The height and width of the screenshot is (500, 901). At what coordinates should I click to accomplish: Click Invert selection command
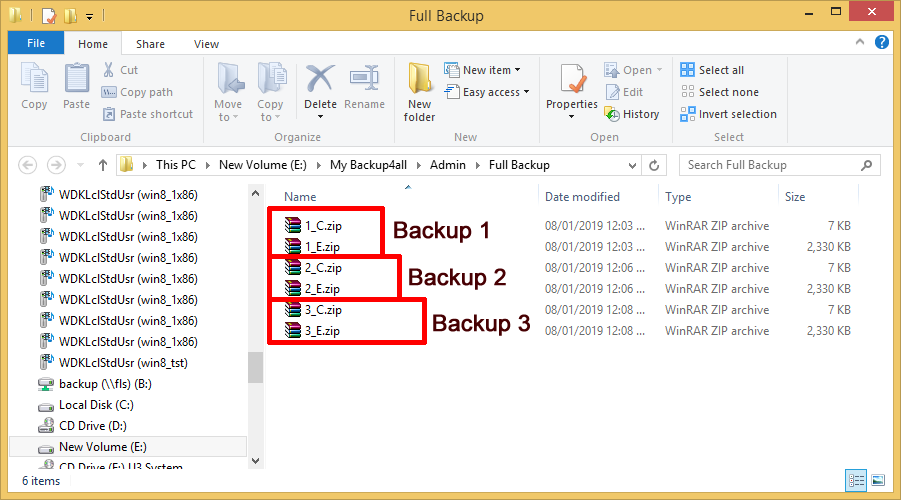729,114
